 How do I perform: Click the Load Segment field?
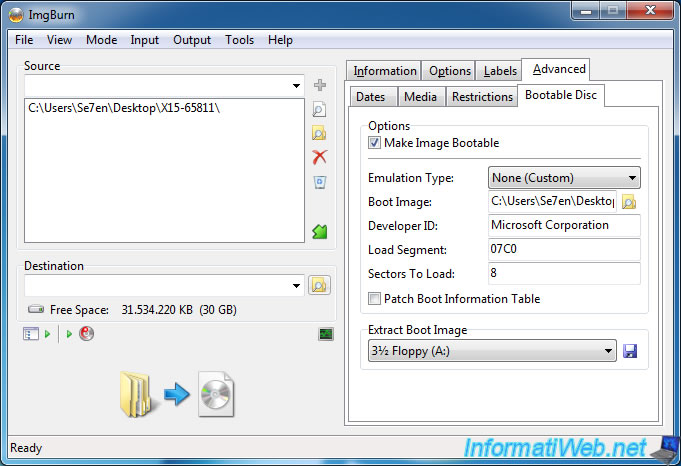[x=564, y=249]
